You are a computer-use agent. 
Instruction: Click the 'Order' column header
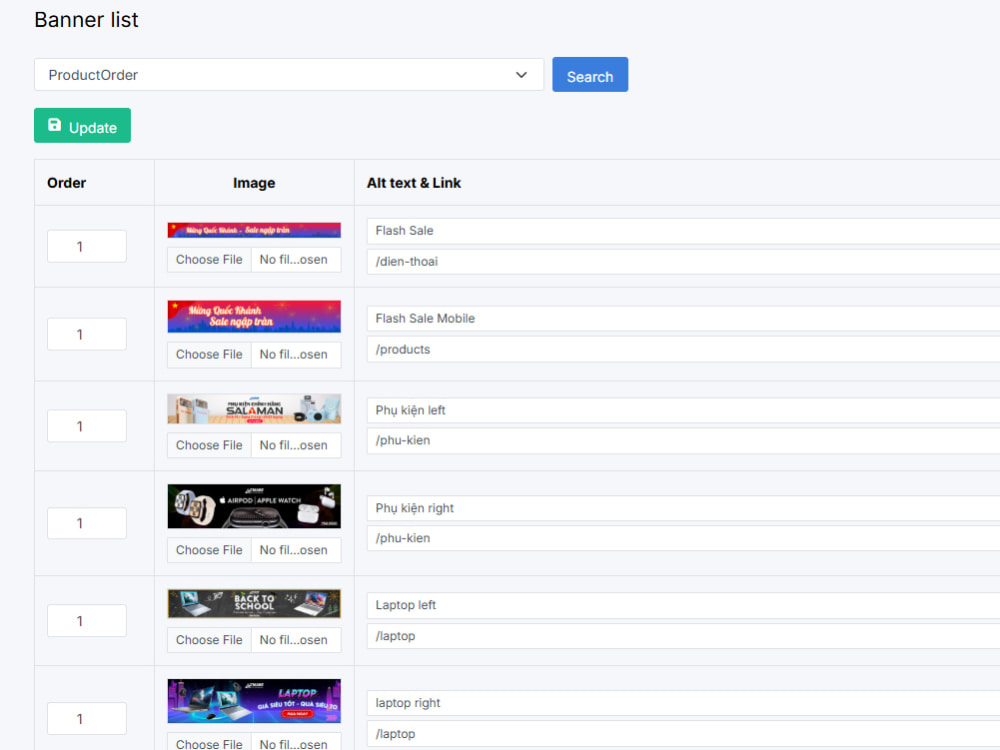click(x=66, y=183)
